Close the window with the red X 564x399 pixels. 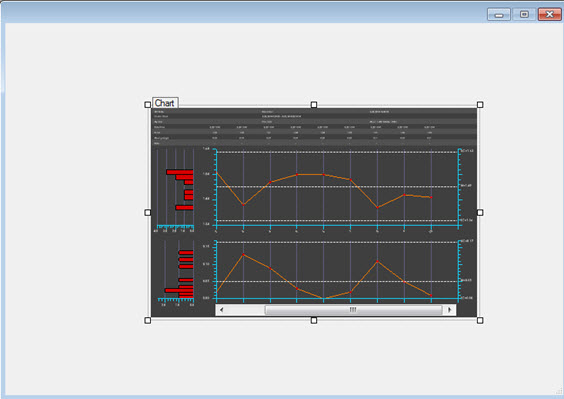pyautogui.click(x=550, y=14)
